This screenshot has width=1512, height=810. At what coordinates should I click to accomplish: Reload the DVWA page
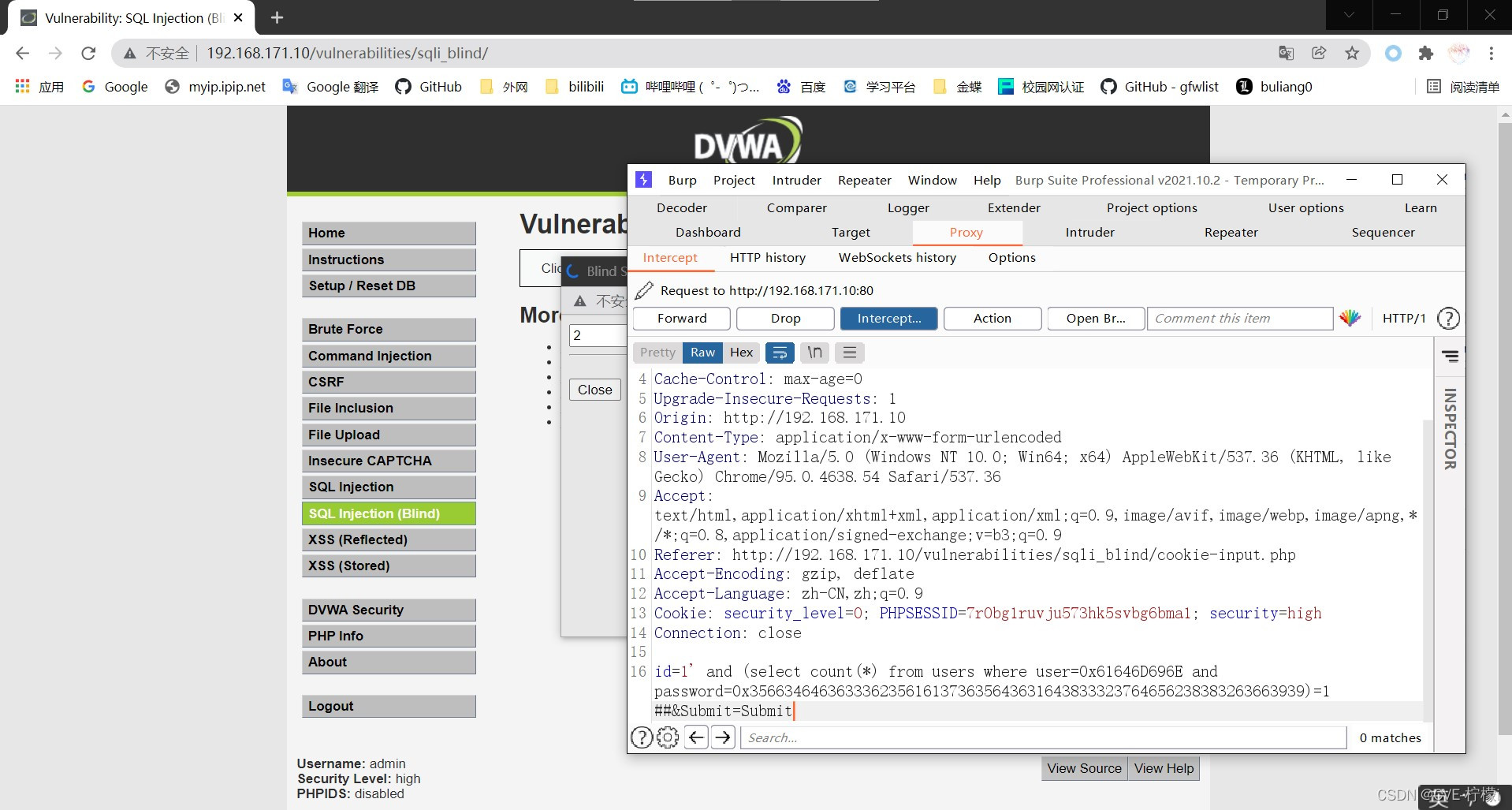point(88,53)
